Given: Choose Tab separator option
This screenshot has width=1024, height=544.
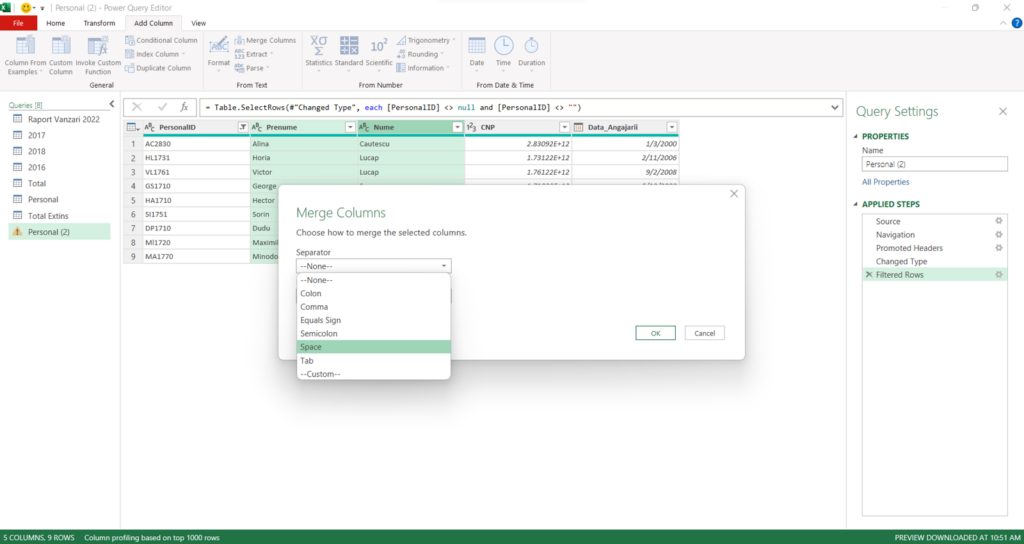Looking at the screenshot, I should click(x=374, y=360).
